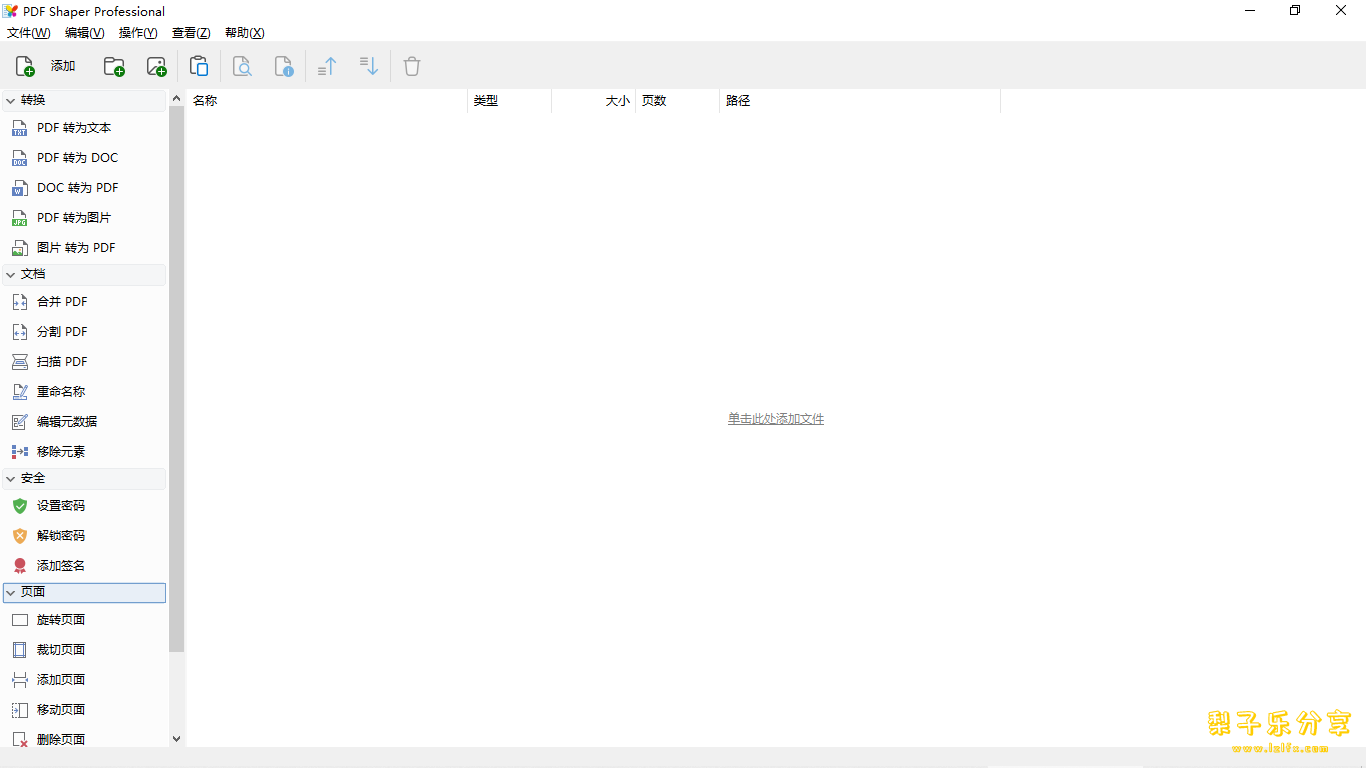Open the 操作(Y) menu

(138, 33)
